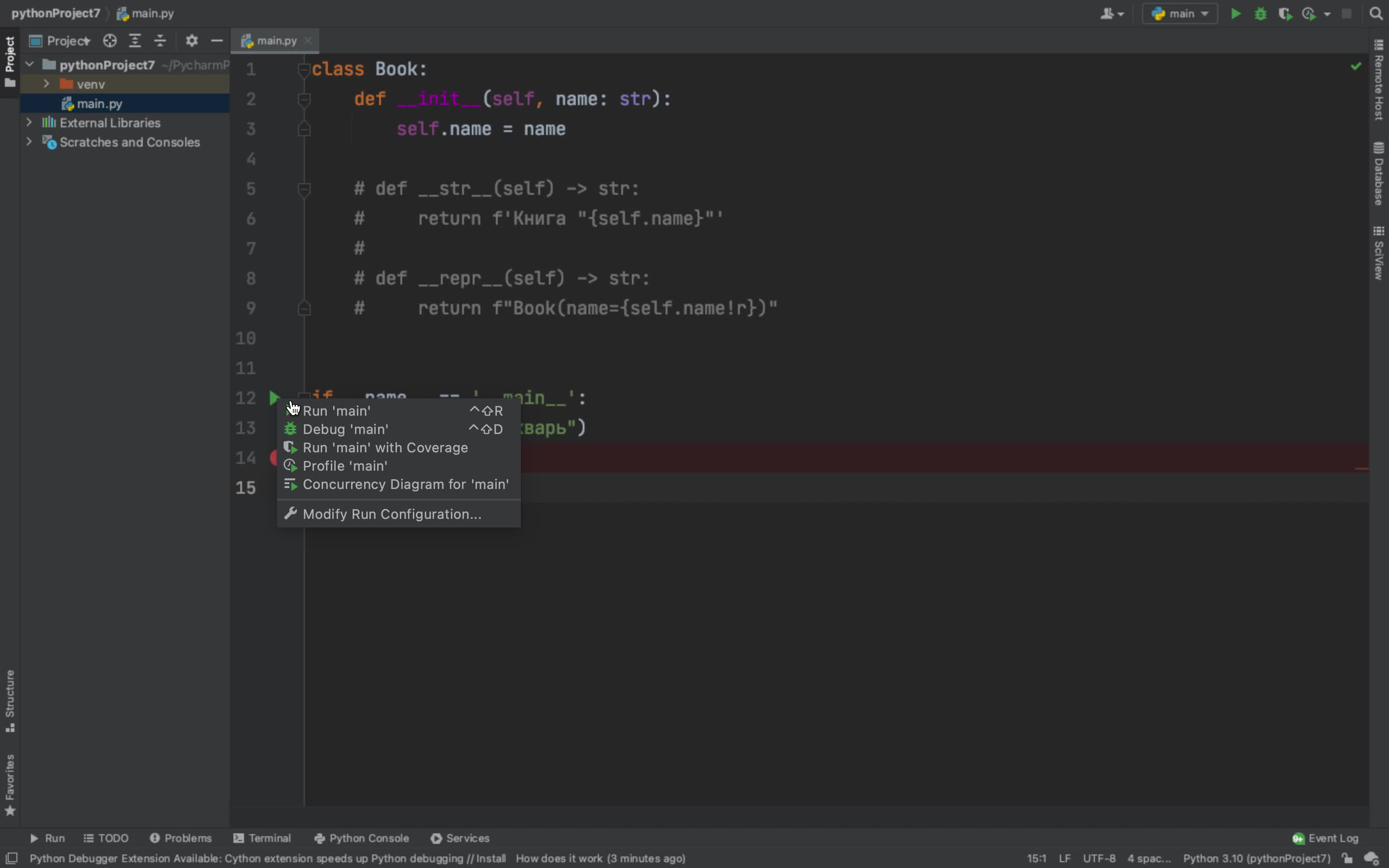Click the Stop button in the toolbar
Screen dimensions: 1389x868
click(x=1347, y=14)
